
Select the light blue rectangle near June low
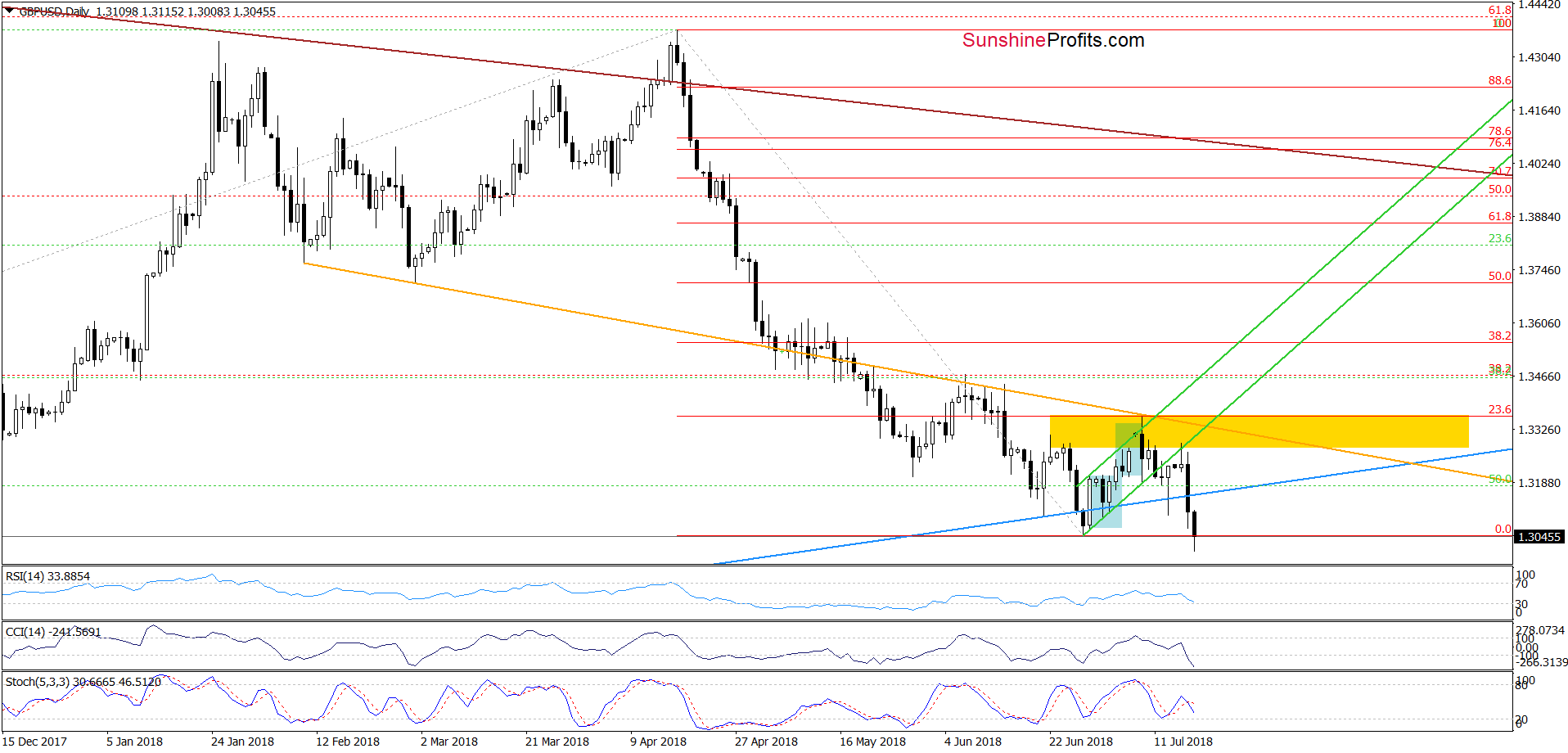tap(1104, 501)
